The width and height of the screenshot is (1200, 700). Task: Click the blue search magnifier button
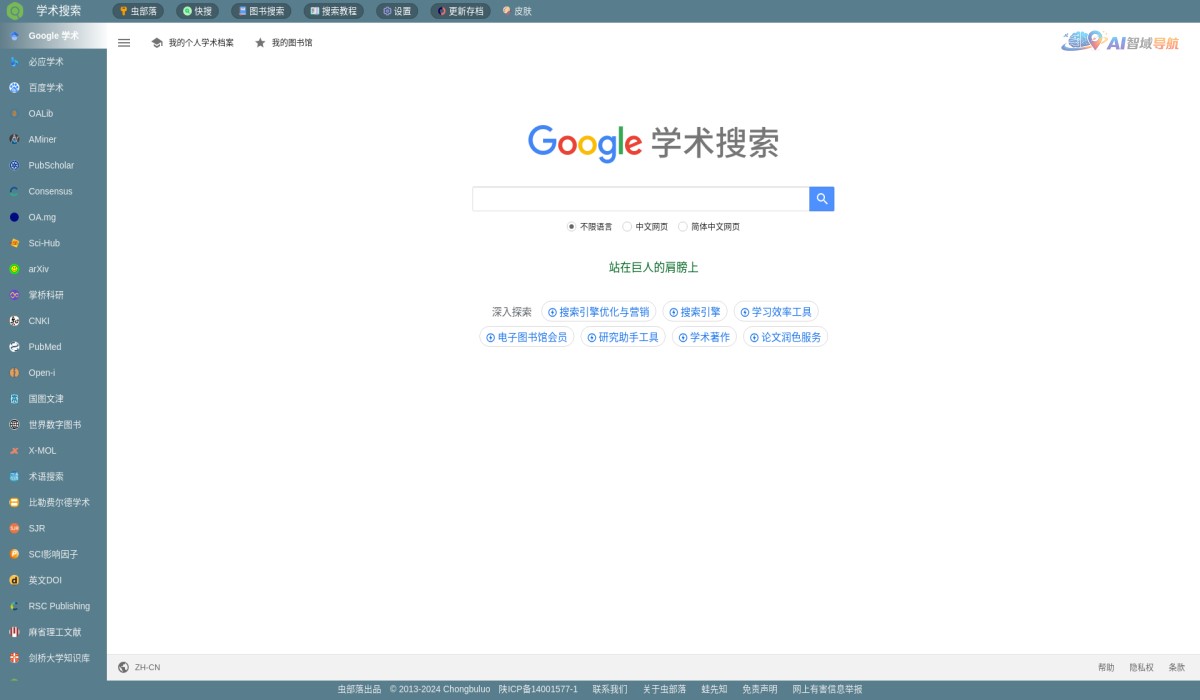point(821,198)
